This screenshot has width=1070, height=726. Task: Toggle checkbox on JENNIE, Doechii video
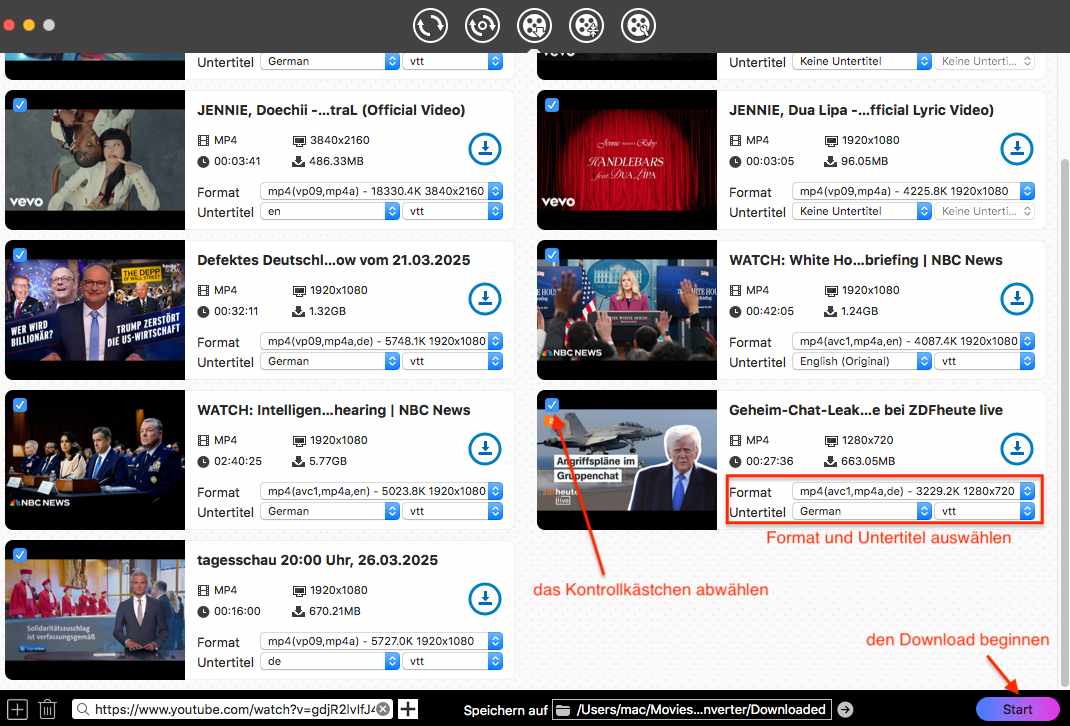pos(20,104)
